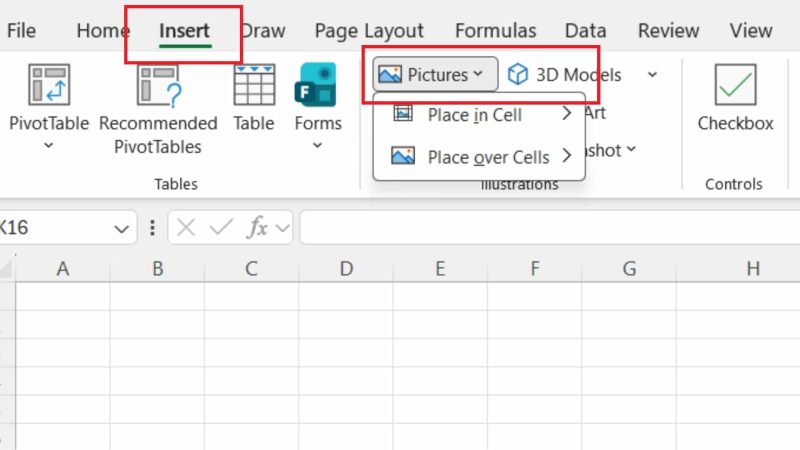The image size is (800, 450).
Task: Choose Place over Cells menu option
Action: [481, 157]
